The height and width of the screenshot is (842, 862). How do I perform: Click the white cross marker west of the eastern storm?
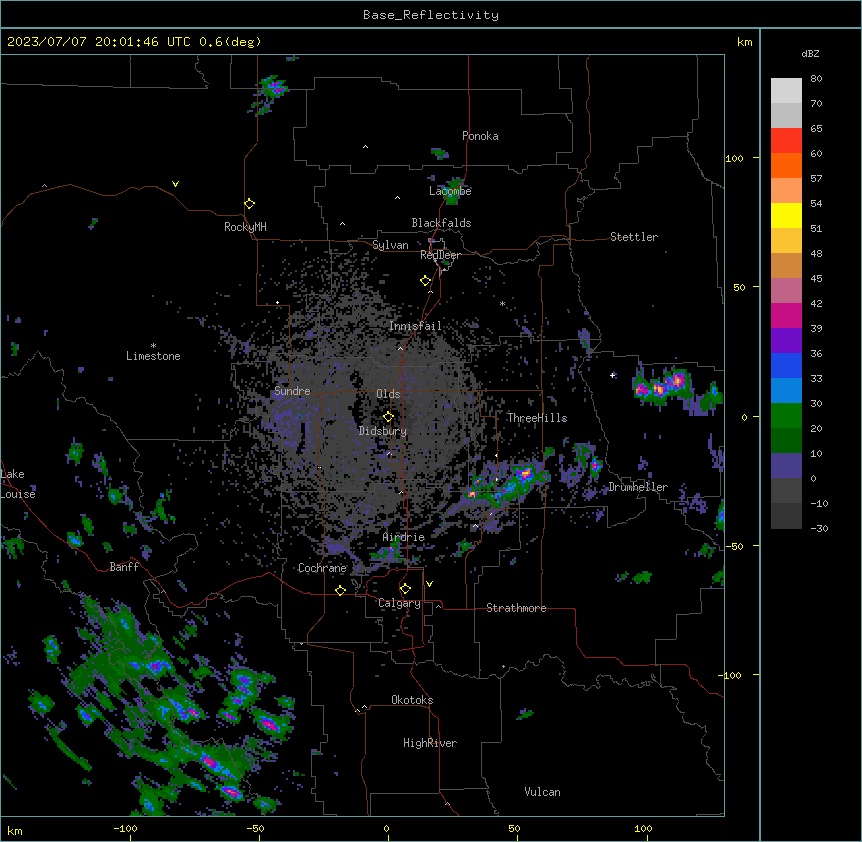tap(613, 375)
